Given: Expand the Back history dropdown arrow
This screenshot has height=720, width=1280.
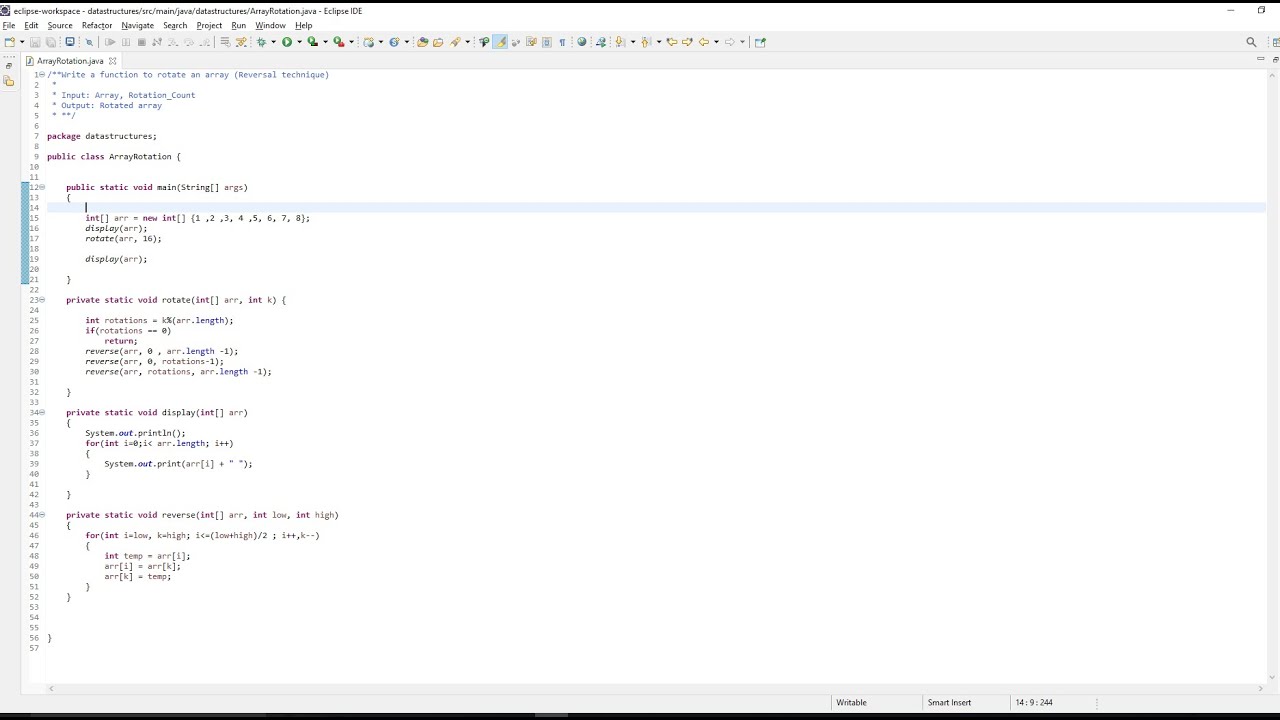Looking at the screenshot, I should coord(716,42).
